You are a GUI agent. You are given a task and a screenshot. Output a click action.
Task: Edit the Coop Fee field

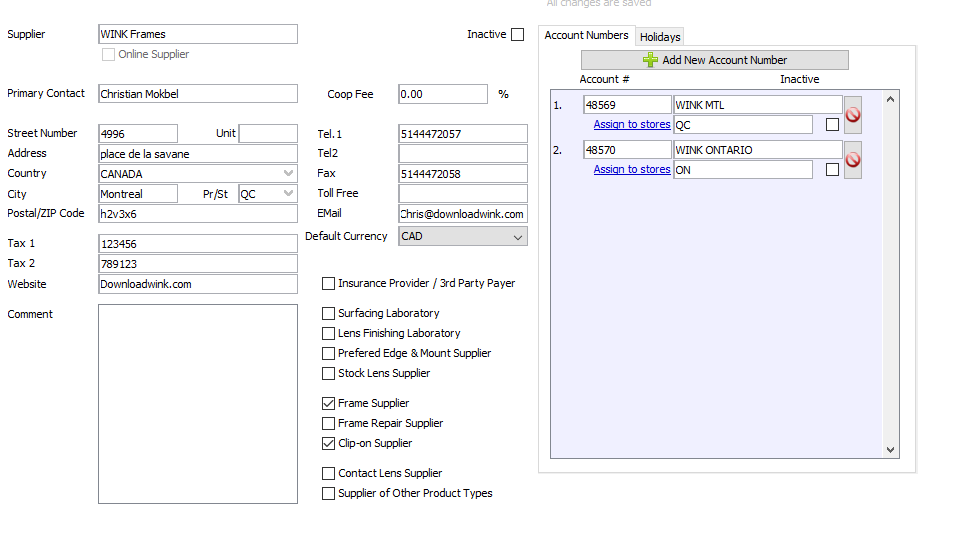[x=443, y=94]
